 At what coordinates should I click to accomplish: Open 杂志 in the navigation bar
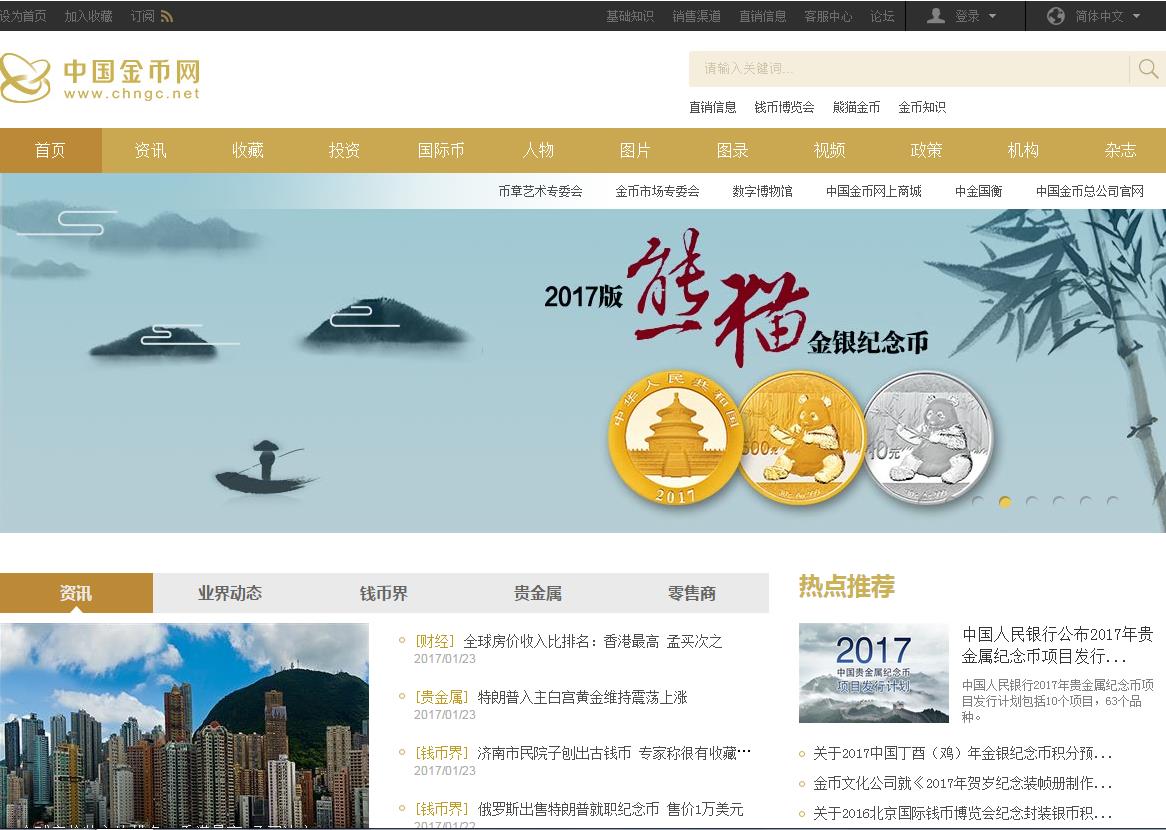pos(1120,150)
